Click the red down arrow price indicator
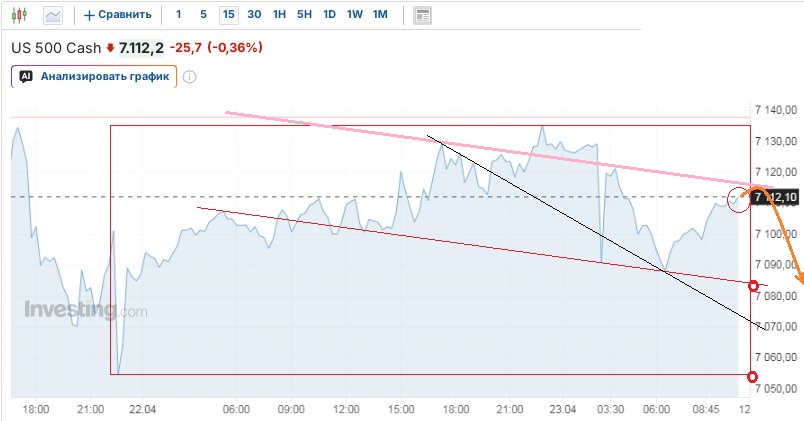The height and width of the screenshot is (421, 804). tap(110, 47)
